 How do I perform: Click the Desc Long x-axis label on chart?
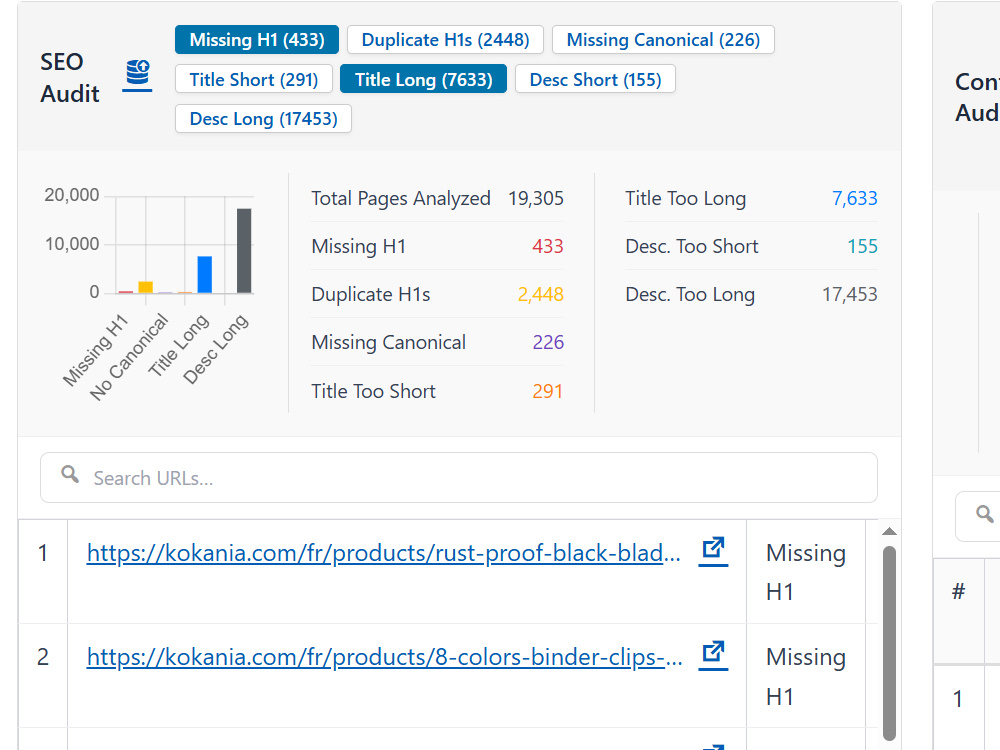click(x=216, y=349)
